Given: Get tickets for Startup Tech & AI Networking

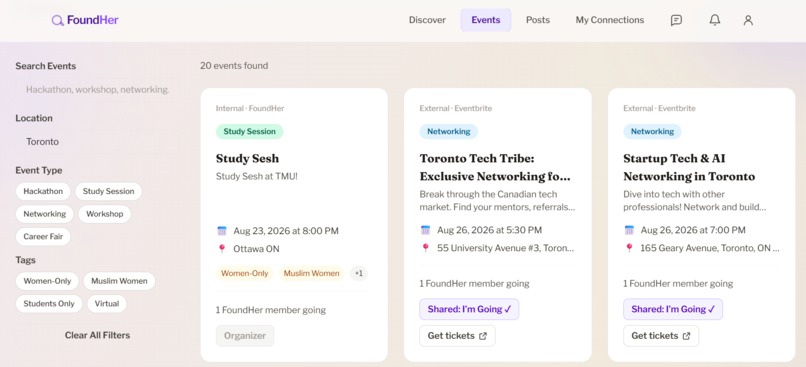Looking at the screenshot, I should [x=661, y=336].
